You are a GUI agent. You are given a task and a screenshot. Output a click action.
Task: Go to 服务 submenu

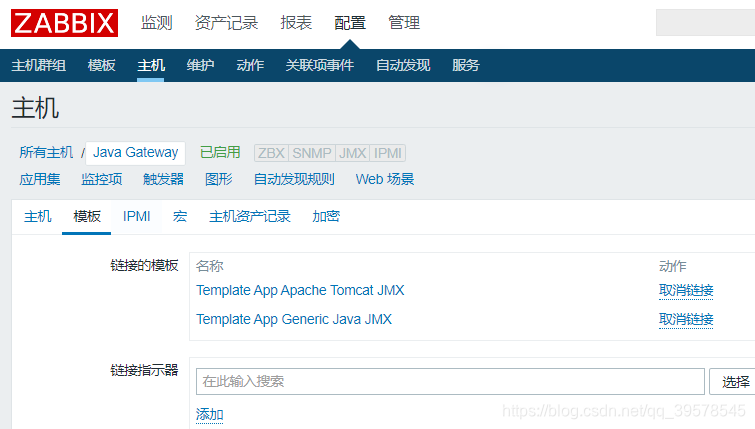pyautogui.click(x=466, y=65)
